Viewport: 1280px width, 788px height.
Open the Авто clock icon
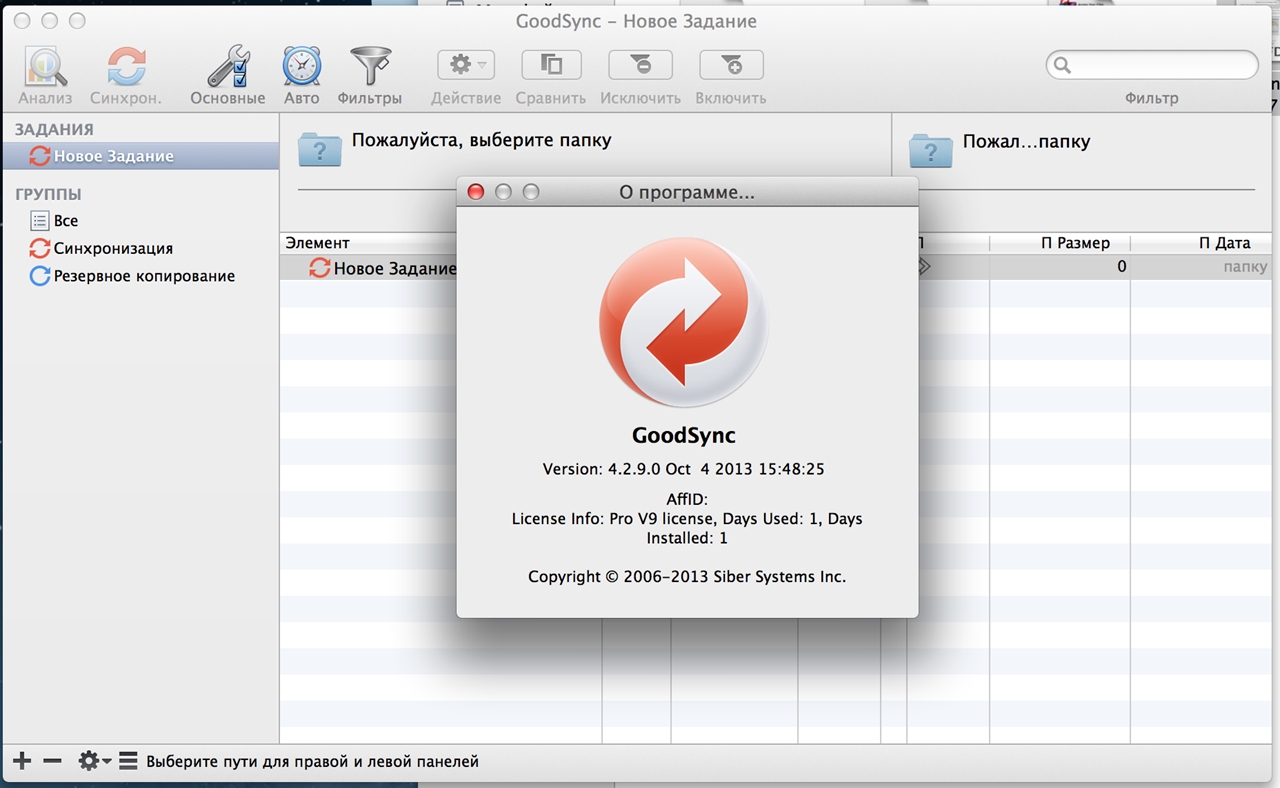(301, 67)
